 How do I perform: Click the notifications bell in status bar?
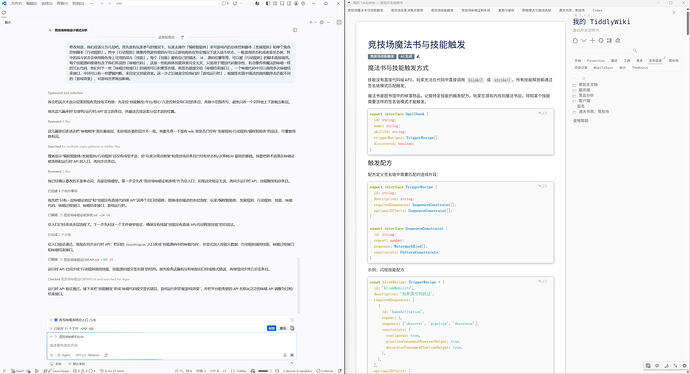tap(340, 371)
